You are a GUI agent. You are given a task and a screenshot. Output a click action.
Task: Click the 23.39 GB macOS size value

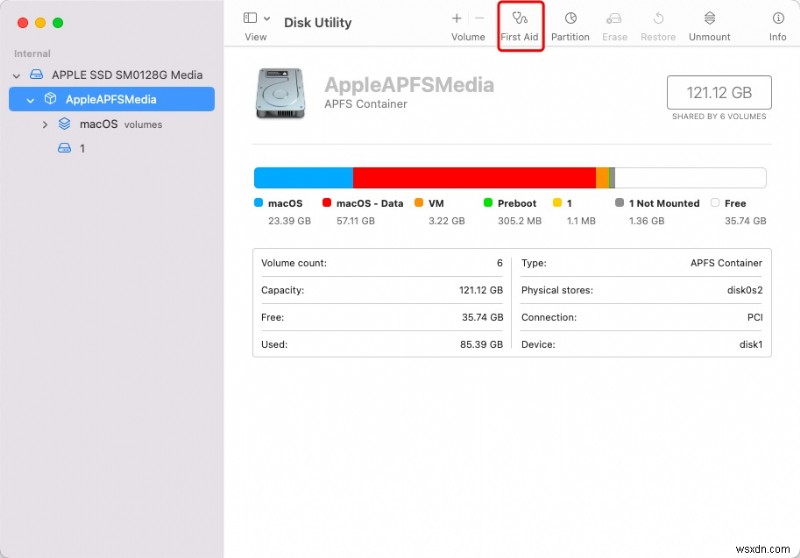[289, 221]
